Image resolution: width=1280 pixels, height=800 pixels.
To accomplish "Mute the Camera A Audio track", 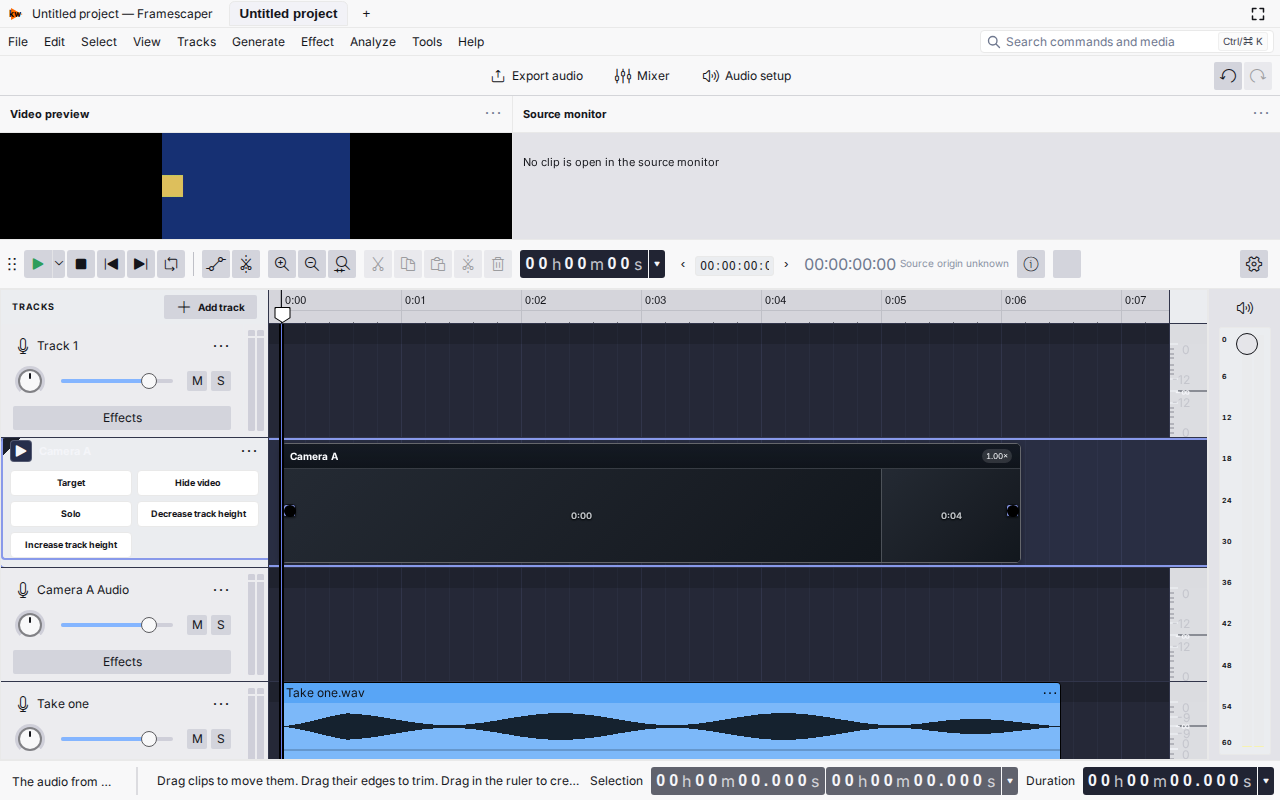I will tap(197, 625).
